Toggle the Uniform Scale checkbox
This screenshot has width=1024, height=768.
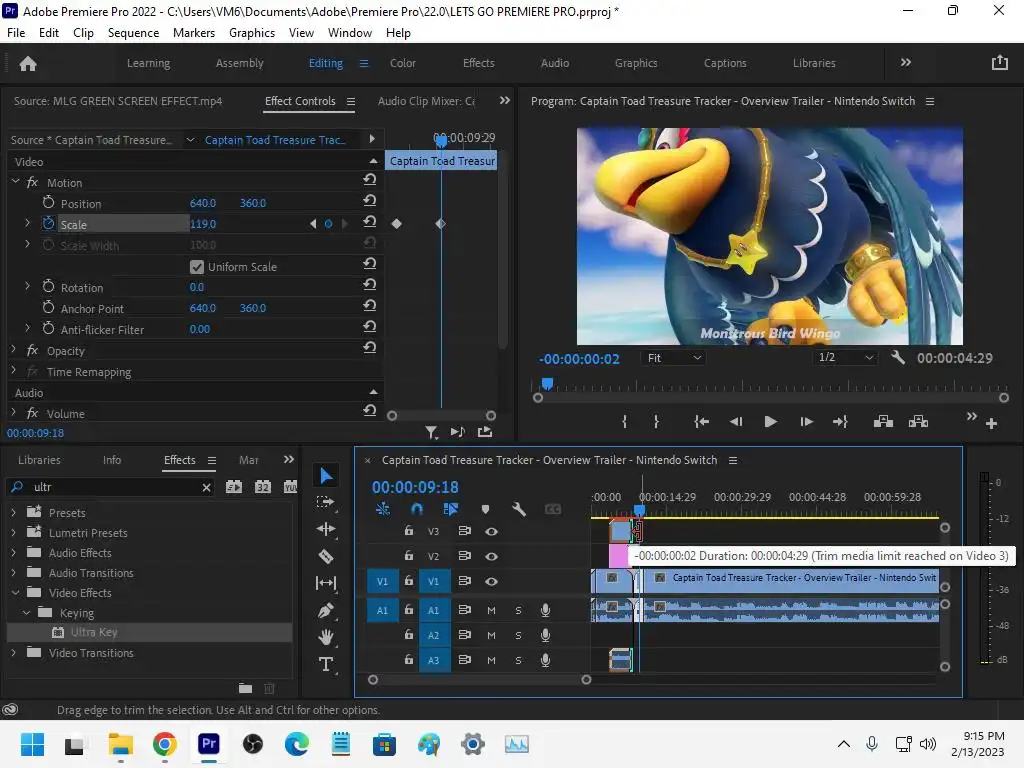tap(197, 266)
